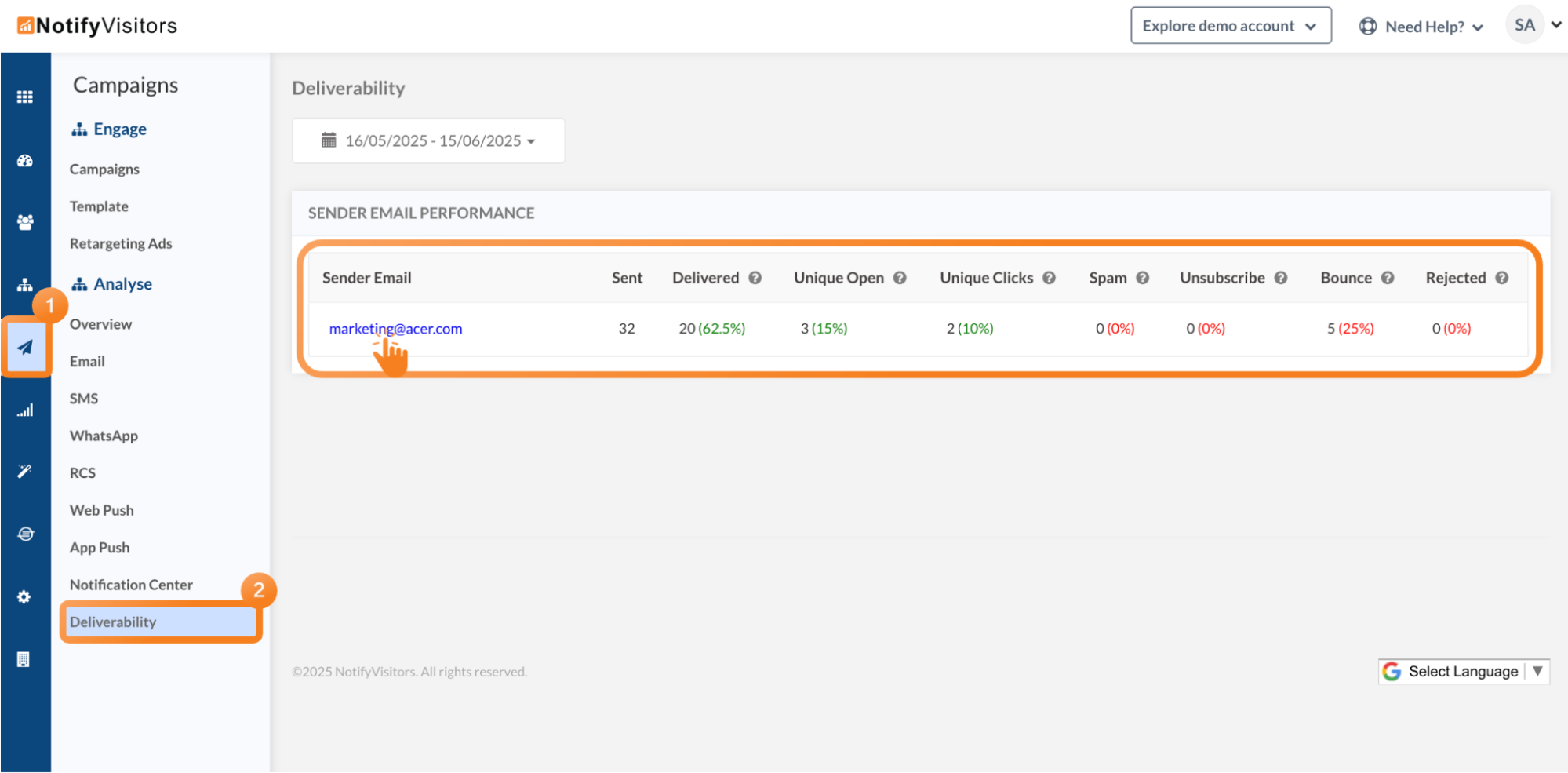Open Overview under Analyse
Image resolution: width=1568 pixels, height=773 pixels.
(x=100, y=324)
